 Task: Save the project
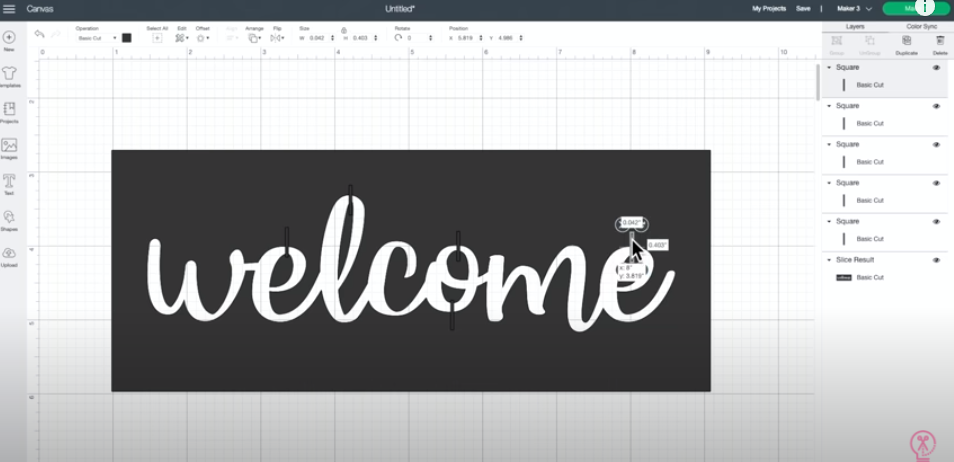(x=803, y=9)
